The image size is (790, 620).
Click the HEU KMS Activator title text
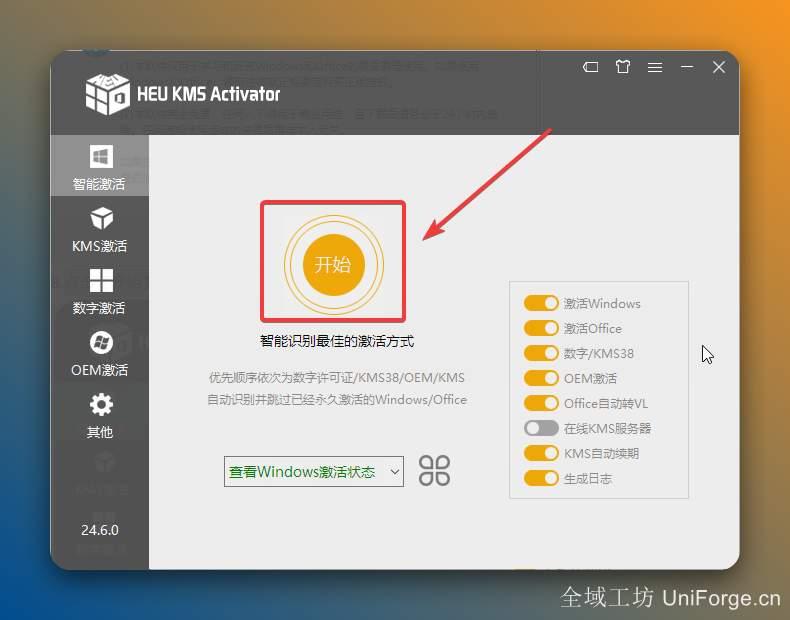tap(209, 94)
